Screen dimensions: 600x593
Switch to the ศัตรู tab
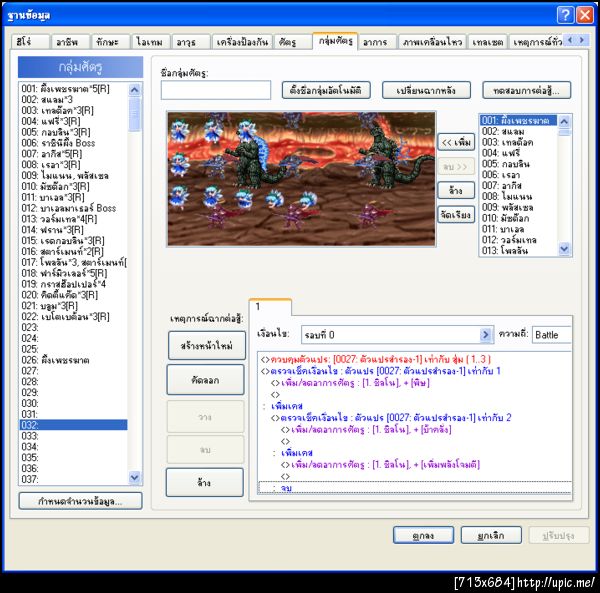click(292, 42)
